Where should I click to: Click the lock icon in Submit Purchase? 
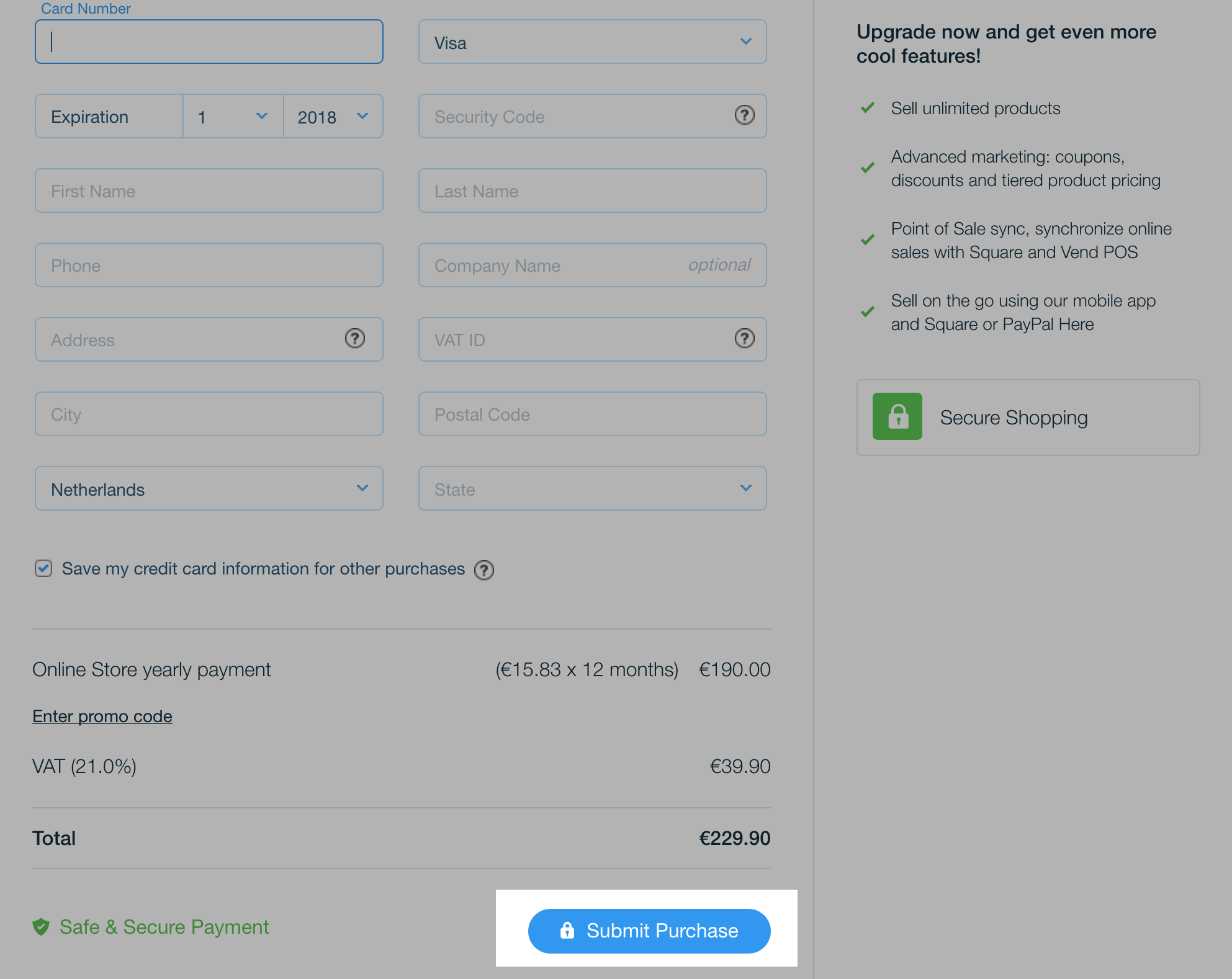click(x=567, y=930)
